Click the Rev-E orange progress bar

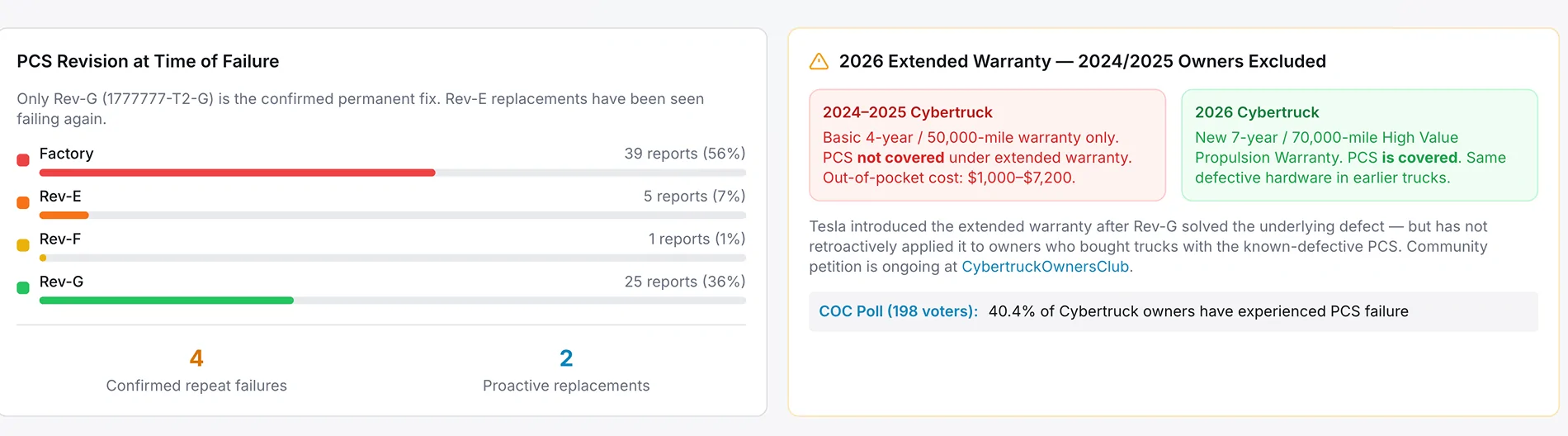64,216
